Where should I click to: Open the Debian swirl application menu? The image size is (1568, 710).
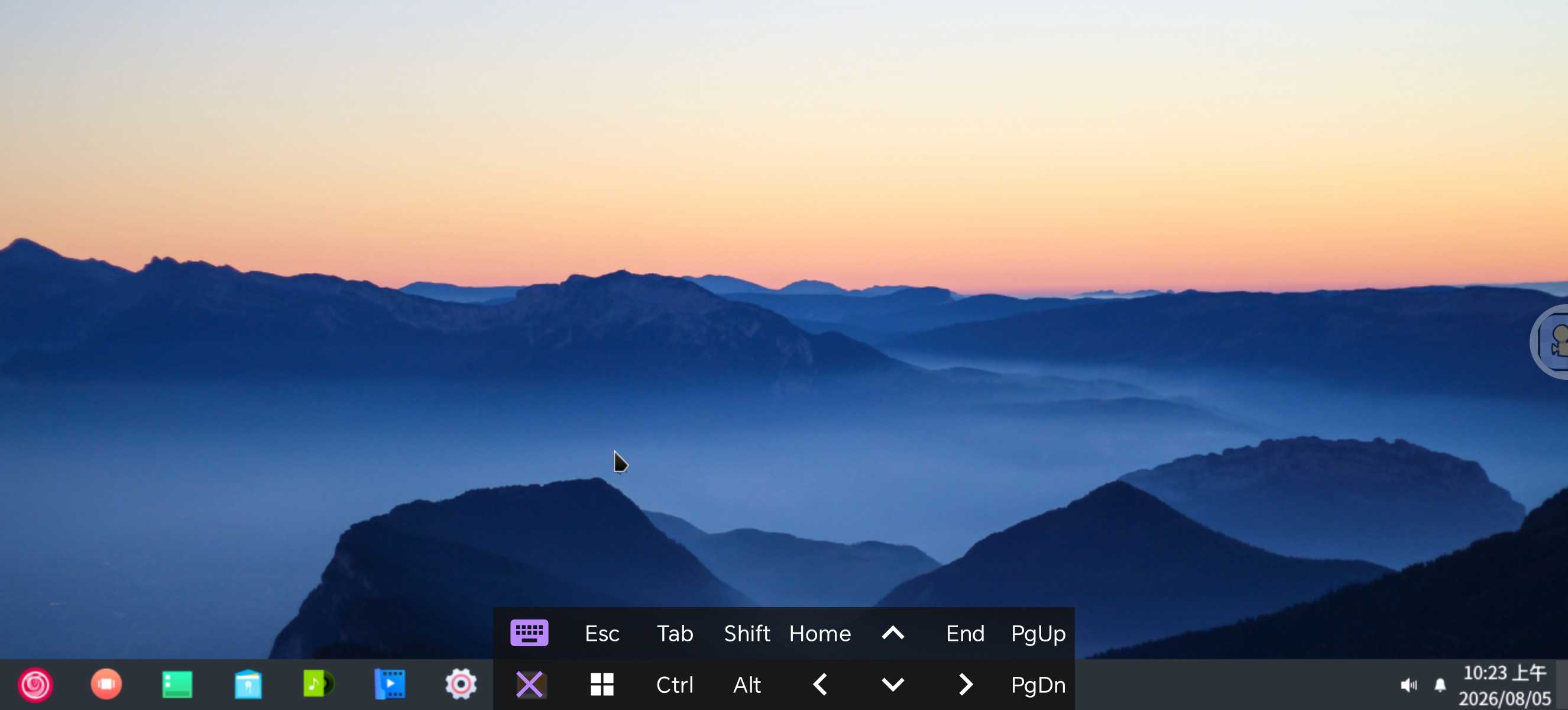pyautogui.click(x=35, y=685)
